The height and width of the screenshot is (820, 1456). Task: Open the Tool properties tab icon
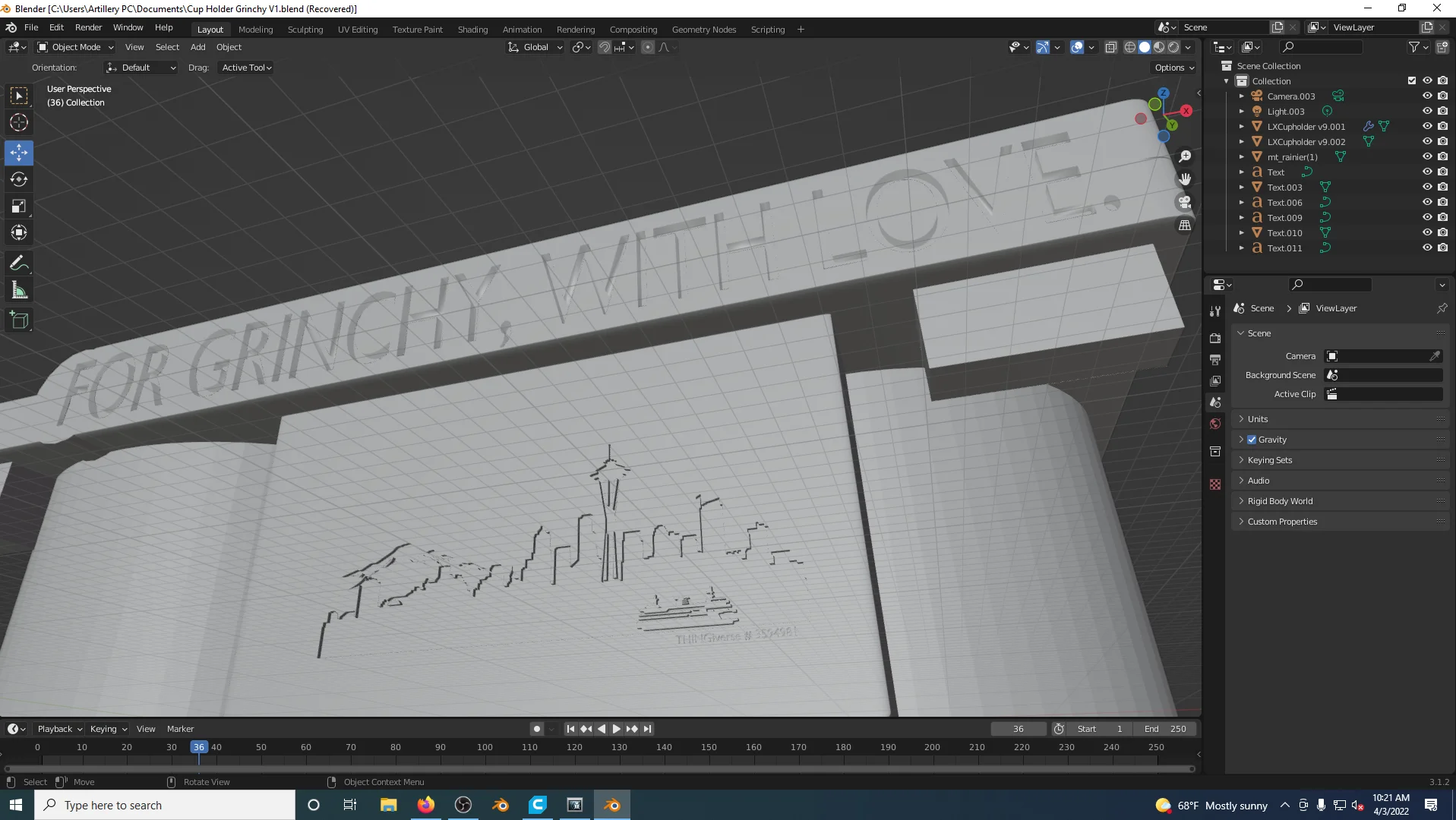(x=1215, y=311)
